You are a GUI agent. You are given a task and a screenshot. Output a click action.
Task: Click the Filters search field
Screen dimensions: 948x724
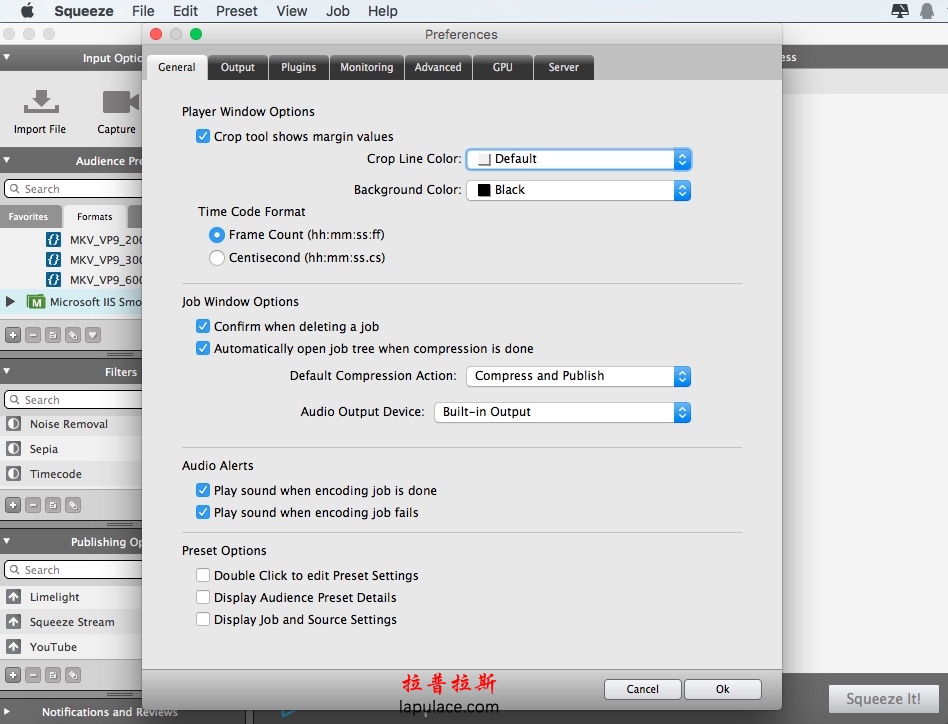[x=74, y=399]
